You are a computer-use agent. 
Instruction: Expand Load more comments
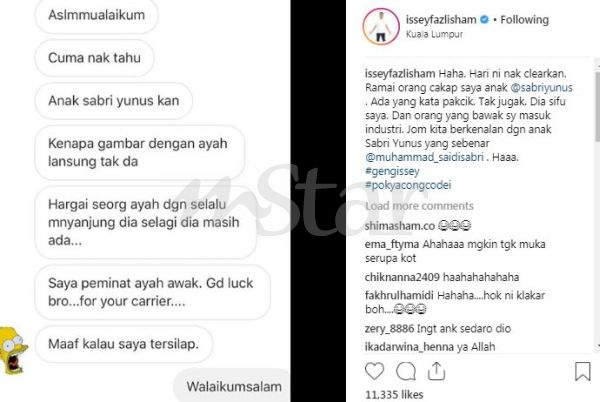click(419, 206)
